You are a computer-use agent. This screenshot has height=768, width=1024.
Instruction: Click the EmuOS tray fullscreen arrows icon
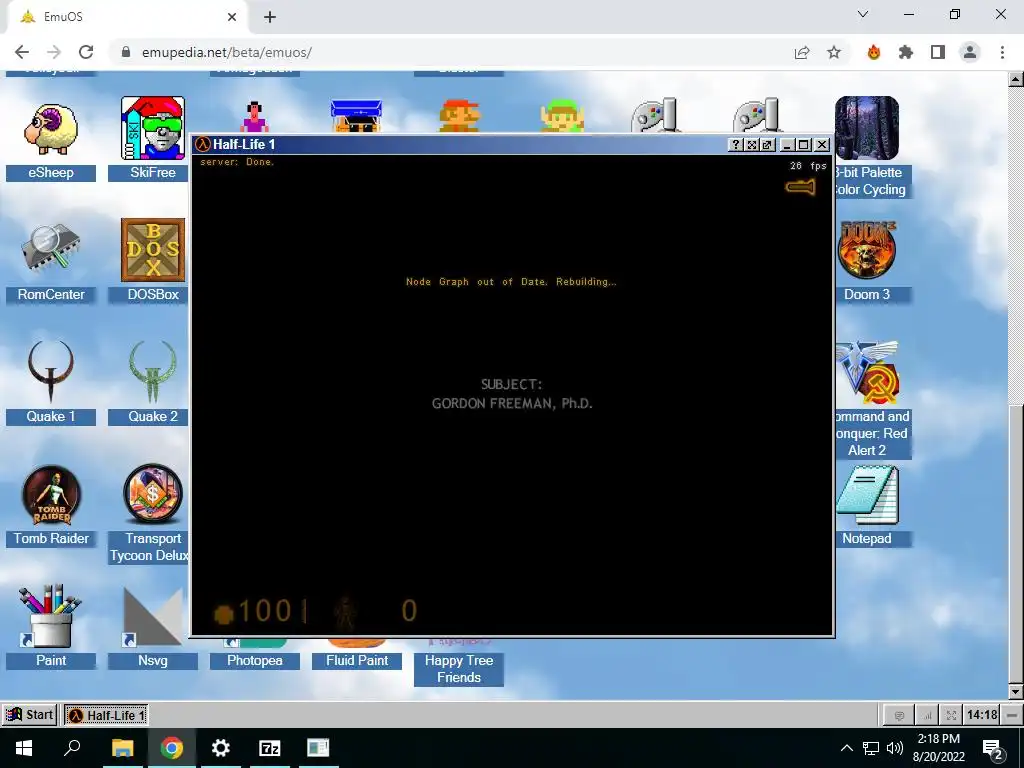click(x=952, y=715)
